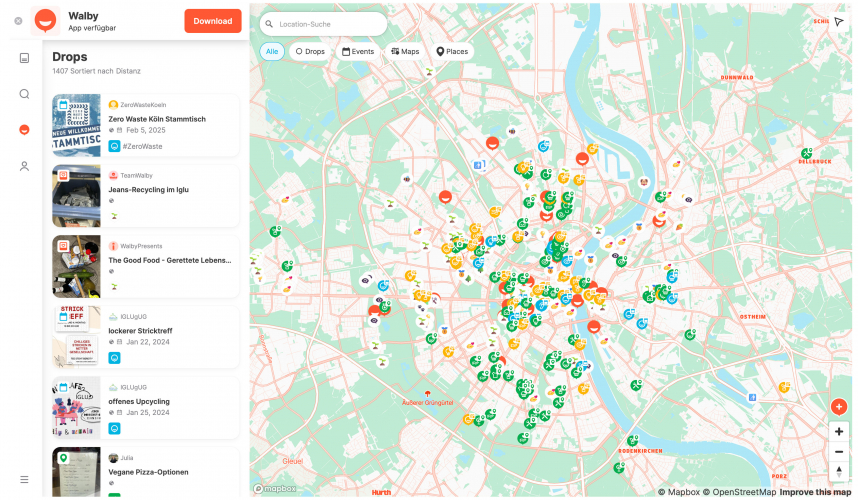Locate me with the arrow icon
This screenshot has height=500, width=858.
pos(838,22)
